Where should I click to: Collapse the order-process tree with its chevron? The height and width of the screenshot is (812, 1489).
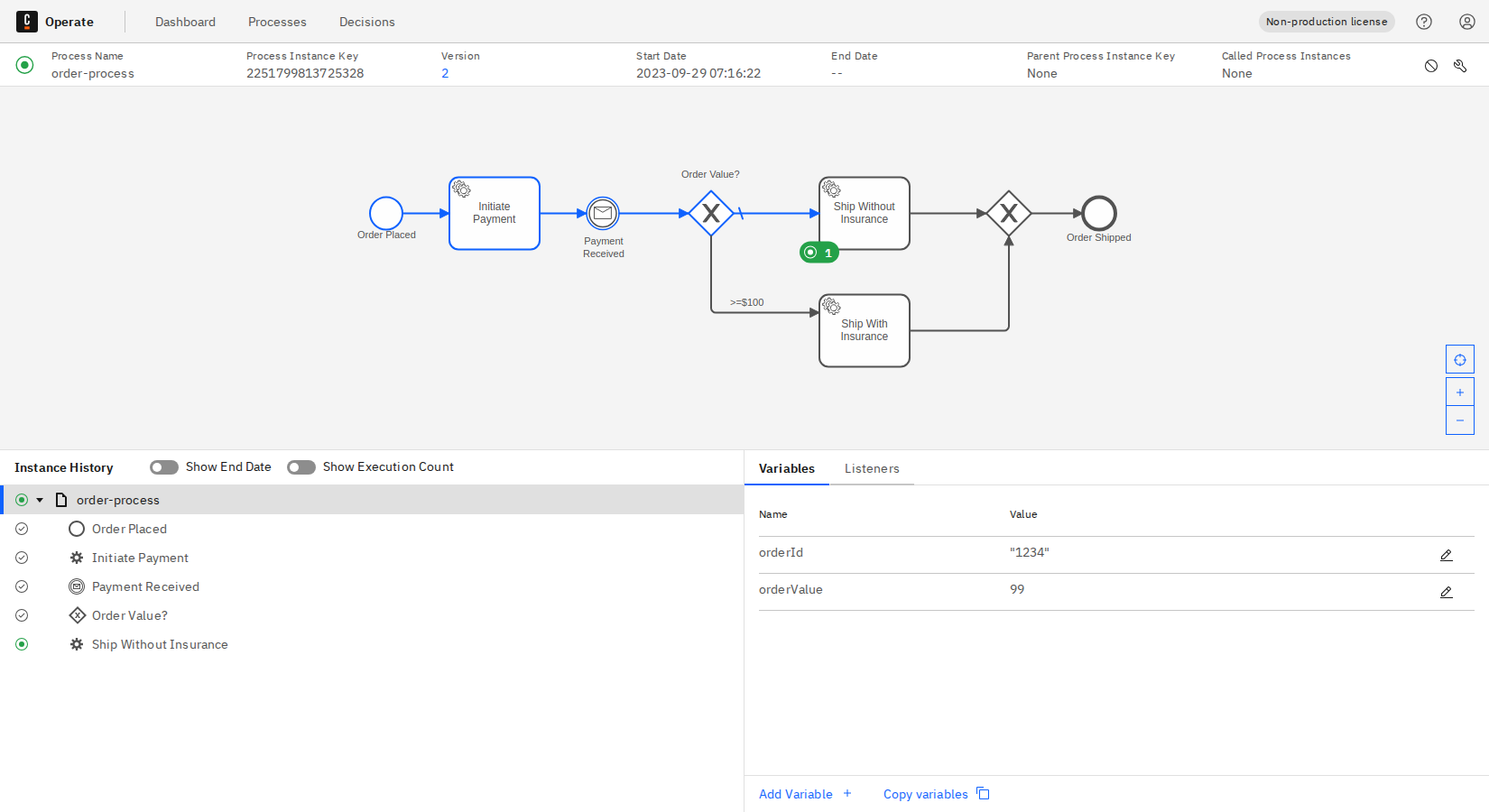pos(41,499)
